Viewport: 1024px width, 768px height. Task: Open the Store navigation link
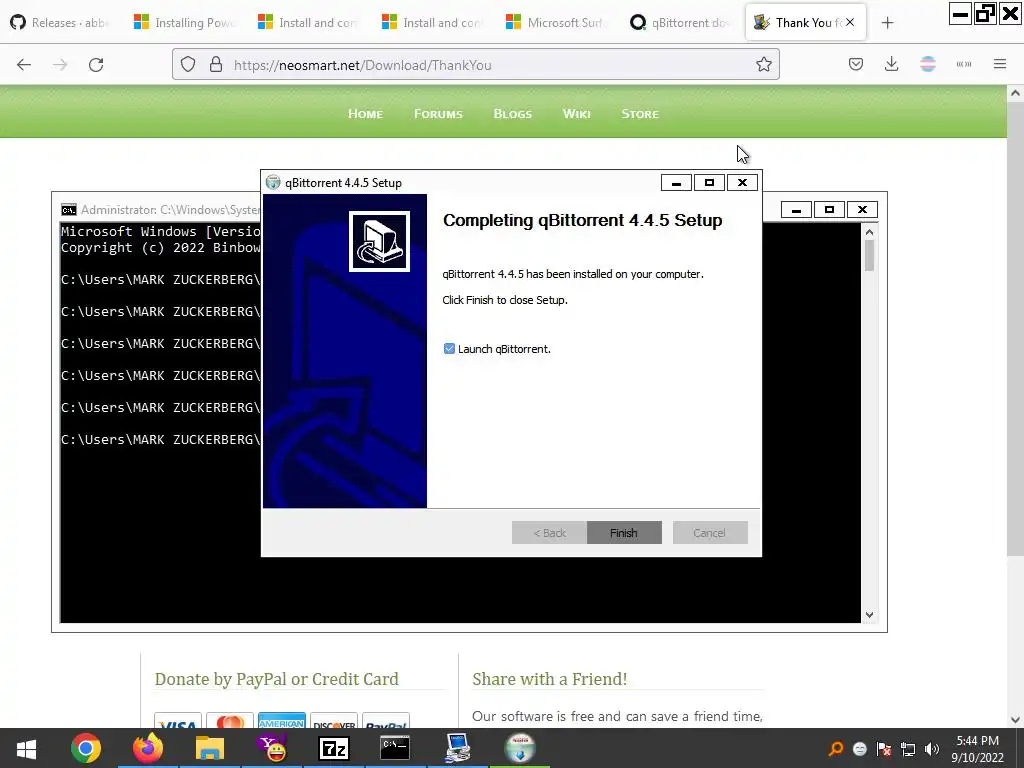point(640,114)
